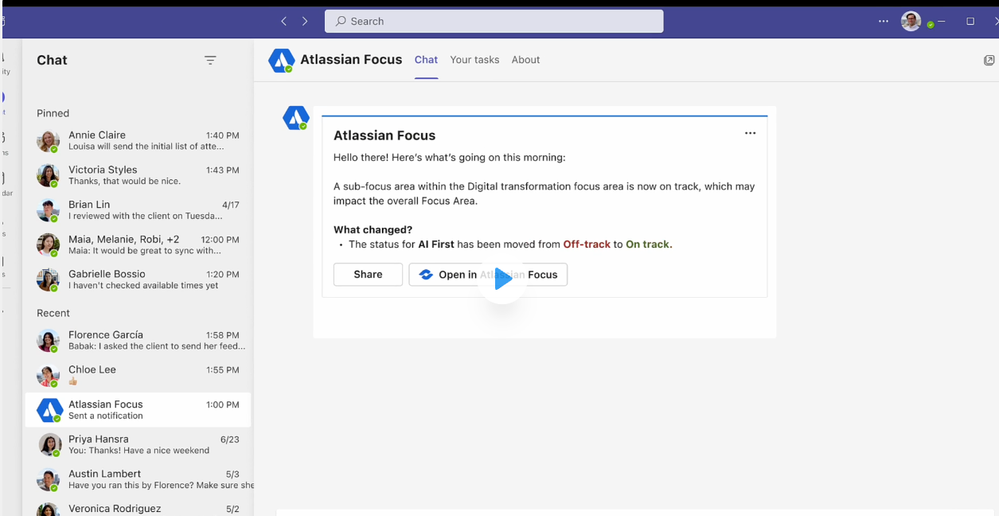The image size is (999, 516).
Task: Click the Recent section label
Action: click(x=54, y=313)
